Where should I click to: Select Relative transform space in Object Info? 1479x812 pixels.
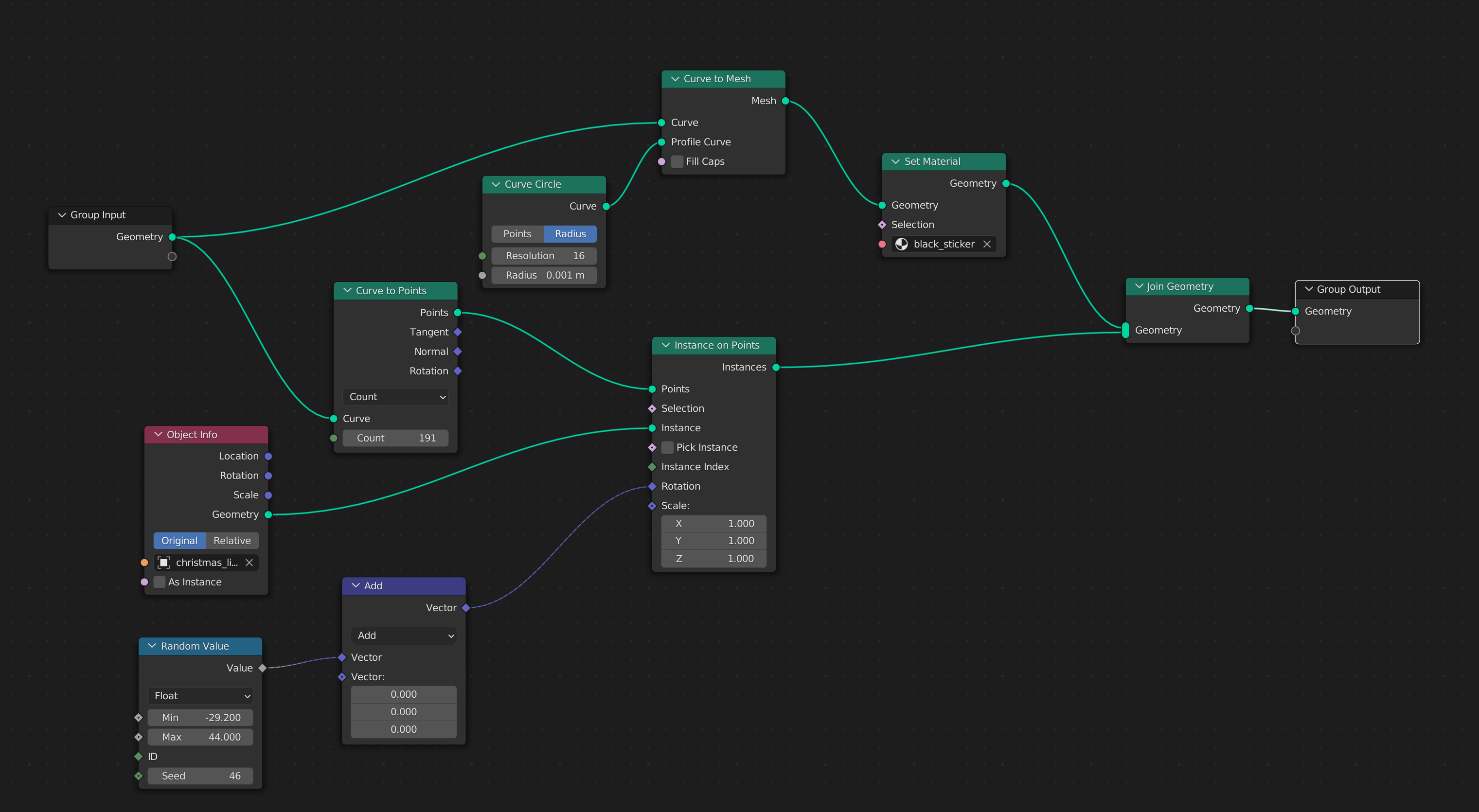click(232, 541)
